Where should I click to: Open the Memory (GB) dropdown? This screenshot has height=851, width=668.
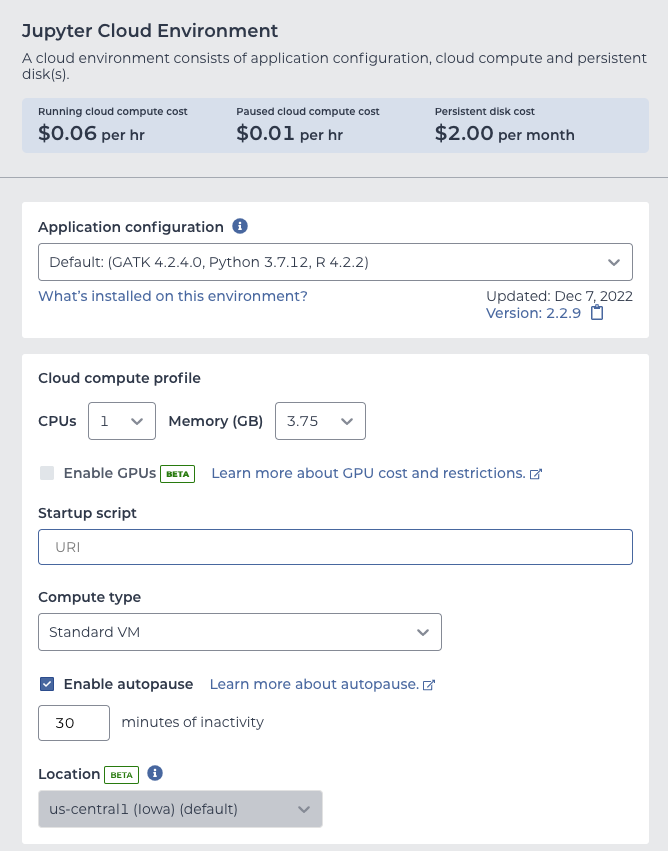(x=320, y=421)
